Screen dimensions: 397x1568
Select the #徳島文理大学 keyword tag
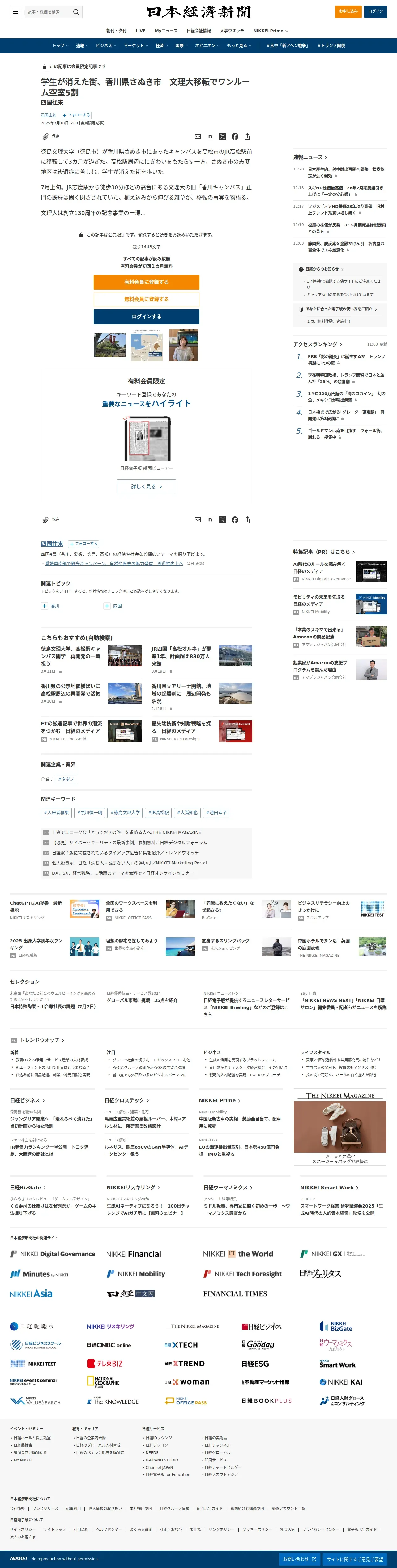click(125, 812)
